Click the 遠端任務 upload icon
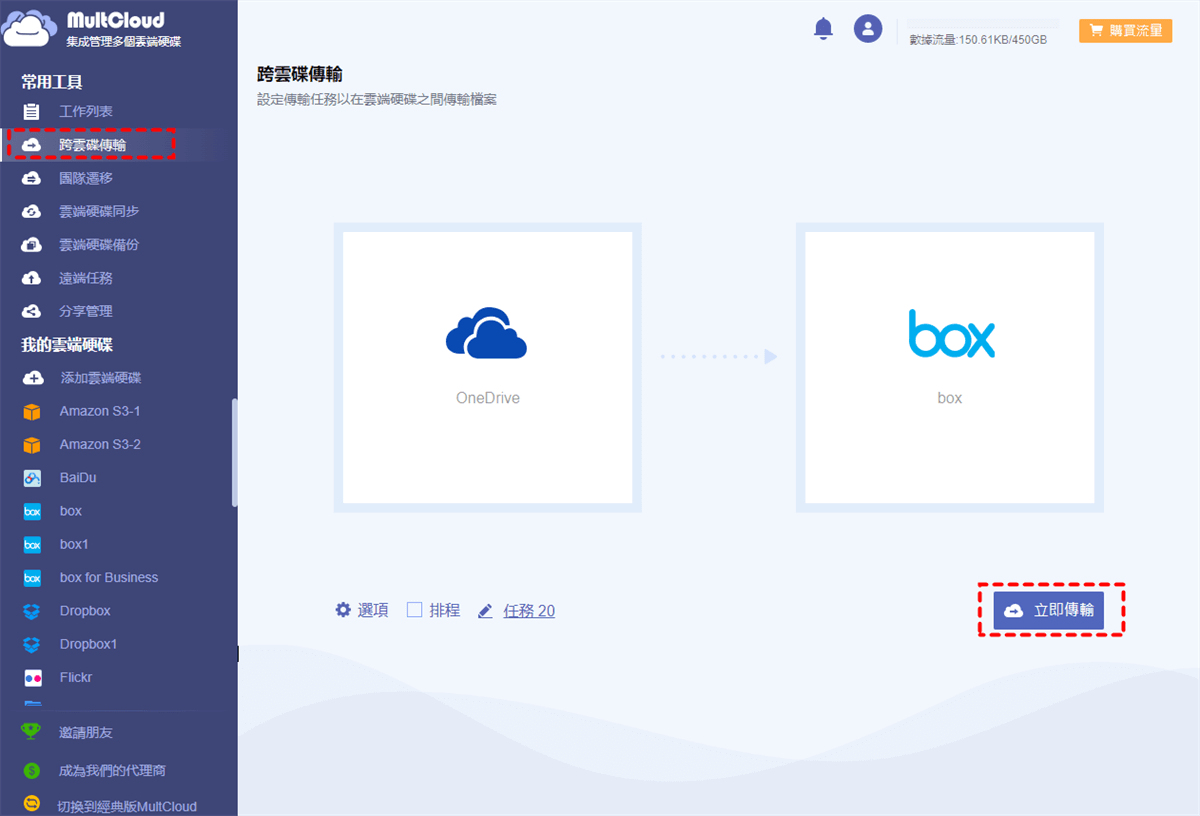Image resolution: width=1200 pixels, height=816 pixels. pyautogui.click(x=32, y=278)
